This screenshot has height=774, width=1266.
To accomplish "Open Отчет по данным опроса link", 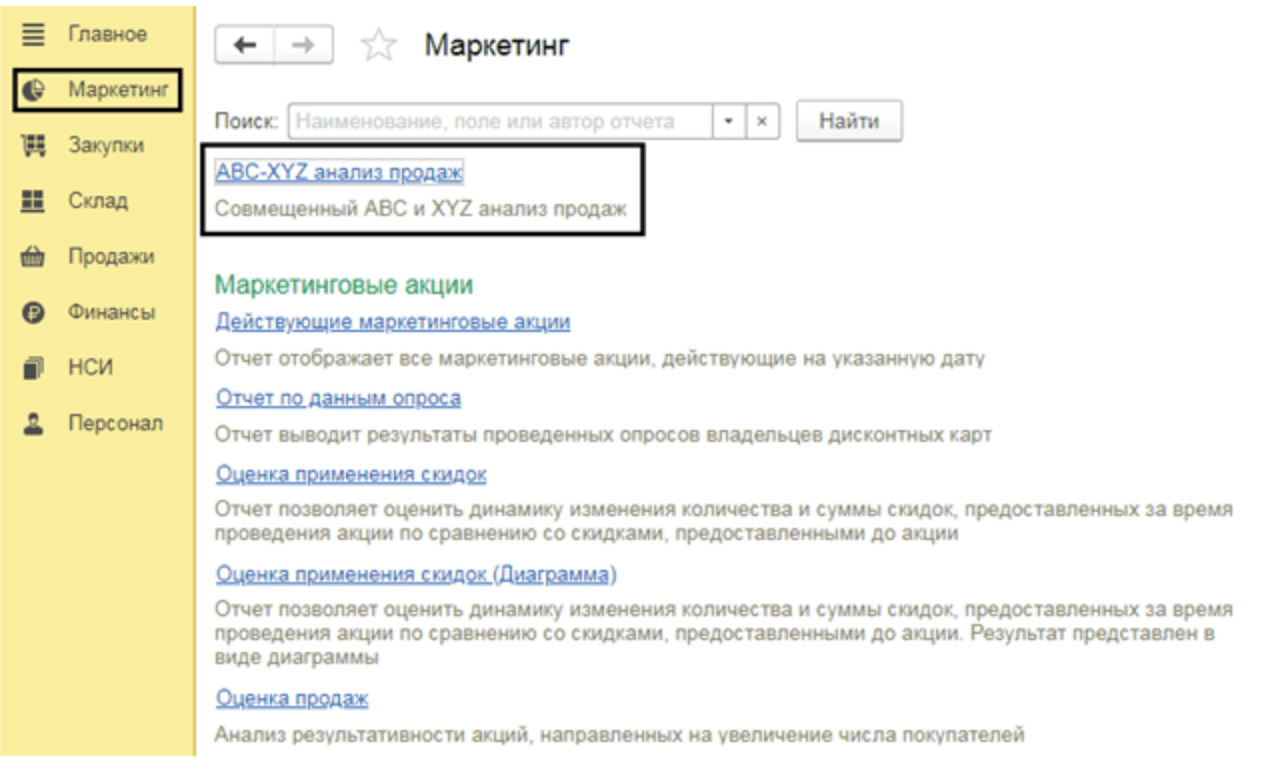I will [x=338, y=398].
